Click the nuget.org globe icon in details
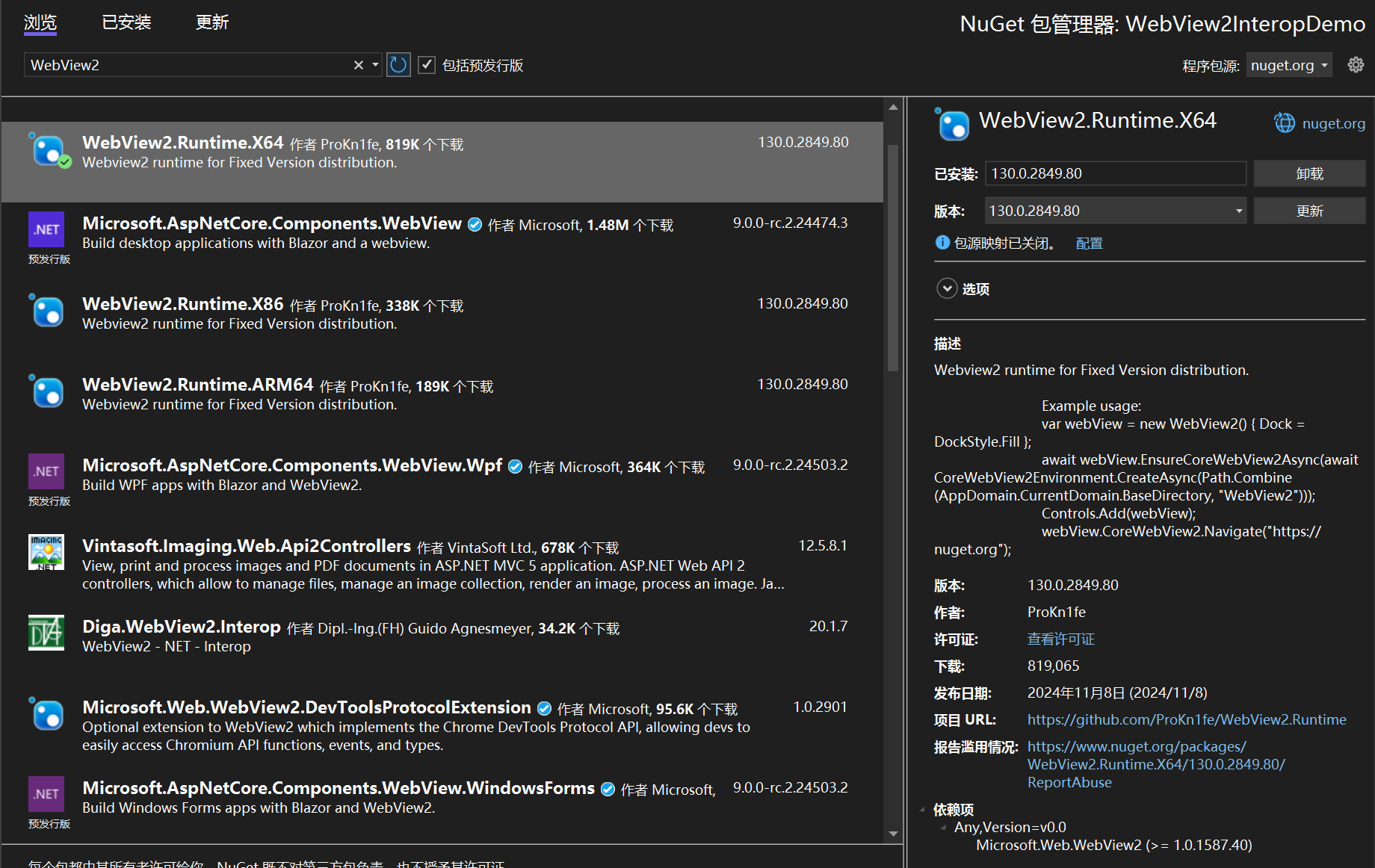Image resolution: width=1375 pixels, height=868 pixels. (1285, 123)
